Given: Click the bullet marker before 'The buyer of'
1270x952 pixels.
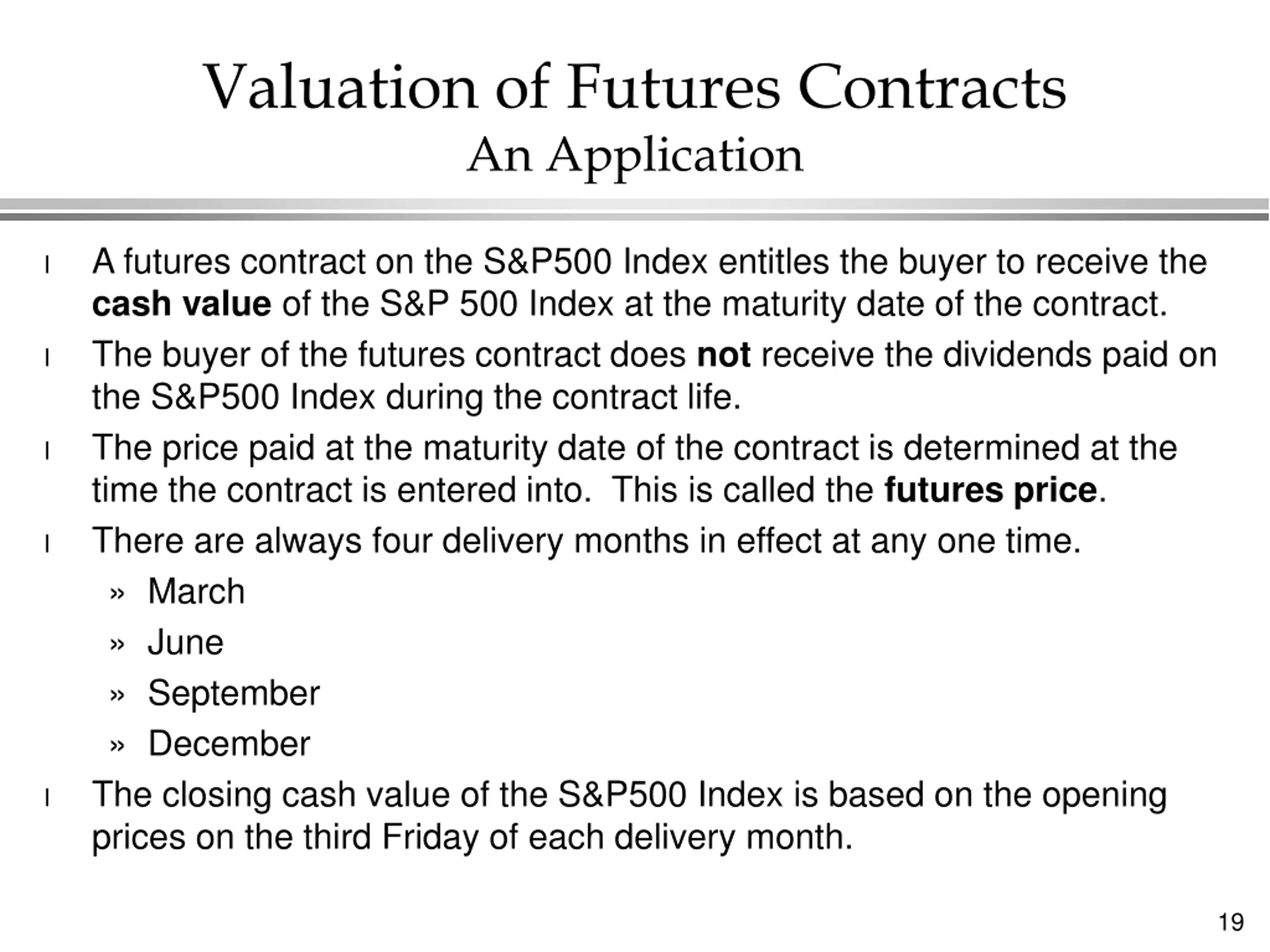Looking at the screenshot, I should click(x=47, y=358).
